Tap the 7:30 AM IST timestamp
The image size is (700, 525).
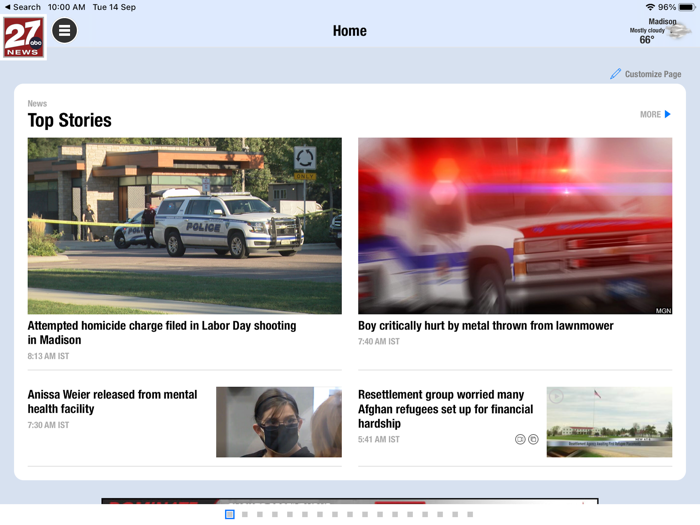pyautogui.click(x=48, y=425)
